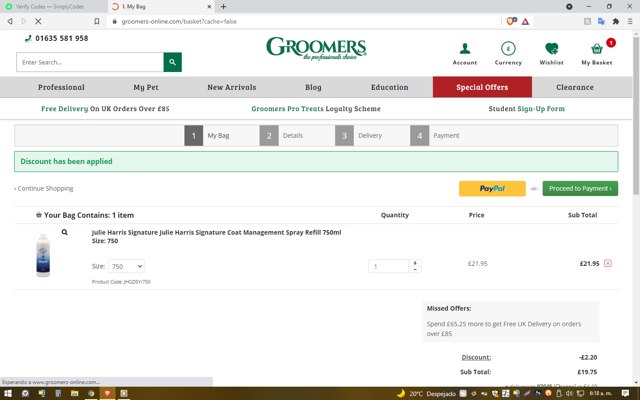Viewport: 640px width, 400px height.
Task: Click step 3 Delivery in checkout
Action: pyautogui.click(x=359, y=136)
